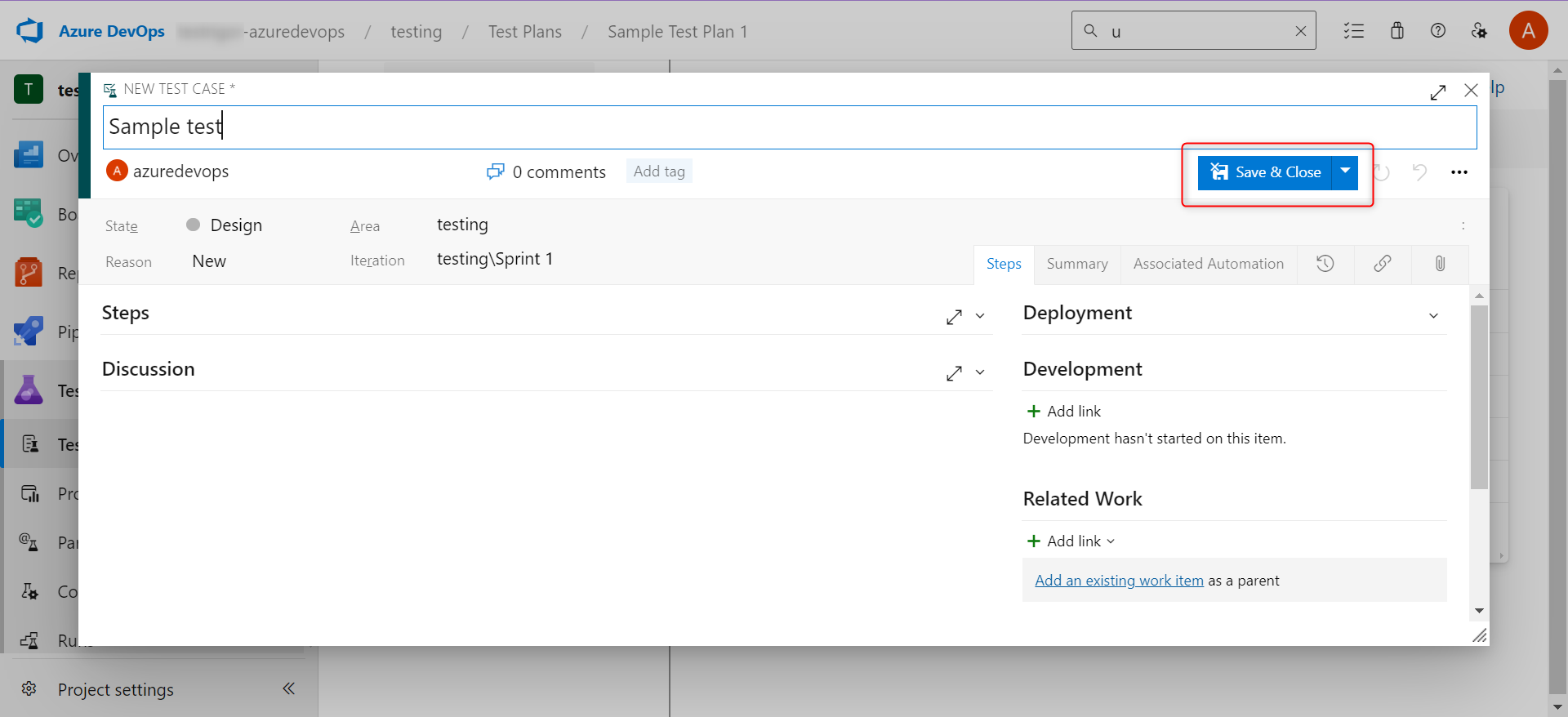The image size is (1568, 717).
Task: Toggle full screen for test case dialog
Action: point(1437,92)
